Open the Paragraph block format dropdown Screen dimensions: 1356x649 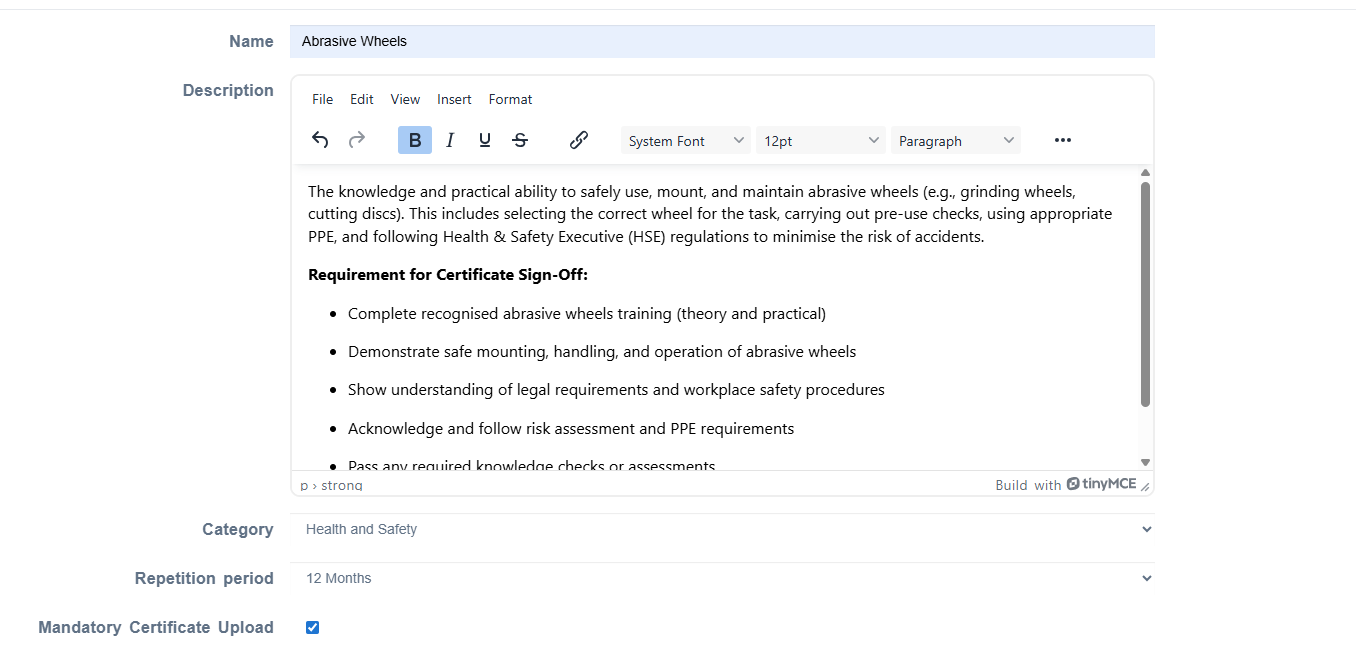click(x=956, y=141)
